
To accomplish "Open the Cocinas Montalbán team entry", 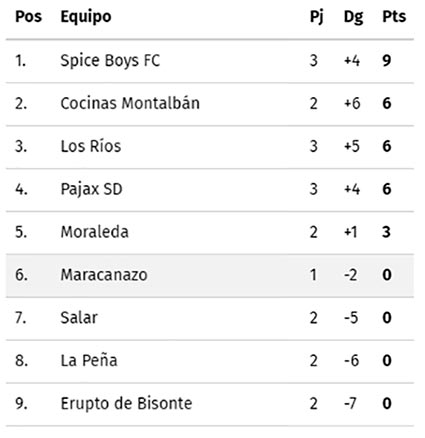I will [130, 103].
